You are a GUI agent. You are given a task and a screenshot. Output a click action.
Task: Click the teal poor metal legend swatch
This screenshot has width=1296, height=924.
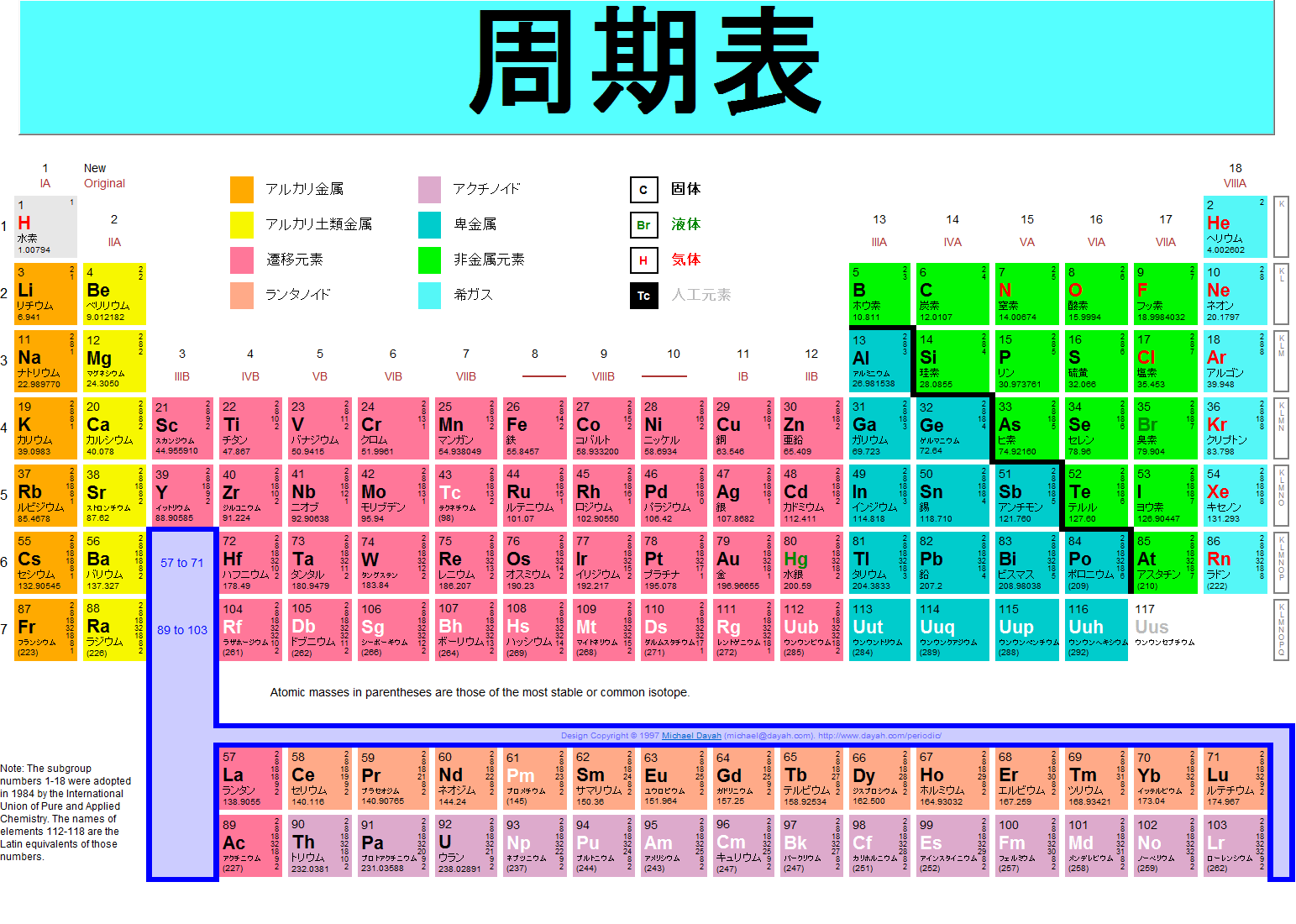click(430, 224)
